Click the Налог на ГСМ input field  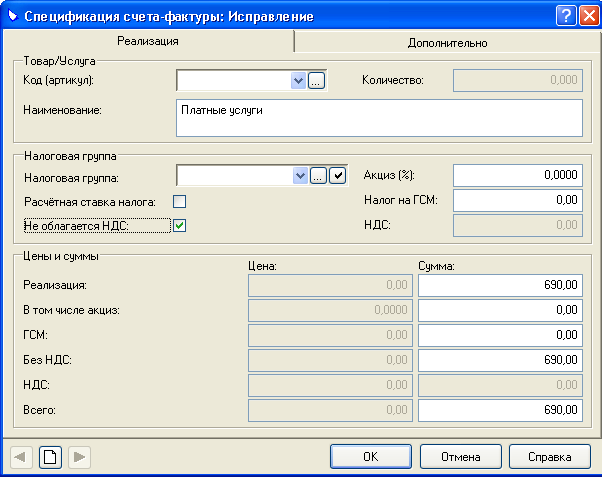point(518,200)
